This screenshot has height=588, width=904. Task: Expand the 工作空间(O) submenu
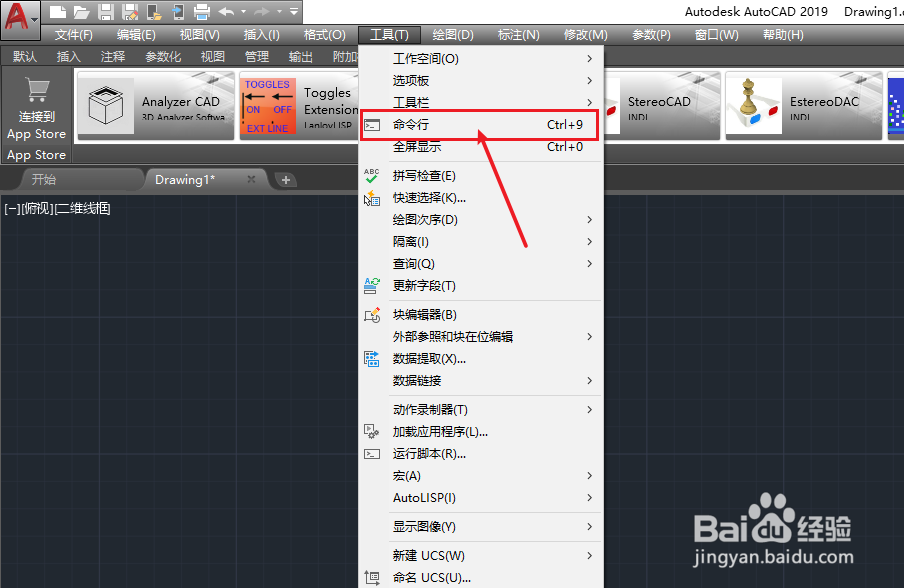pos(481,59)
